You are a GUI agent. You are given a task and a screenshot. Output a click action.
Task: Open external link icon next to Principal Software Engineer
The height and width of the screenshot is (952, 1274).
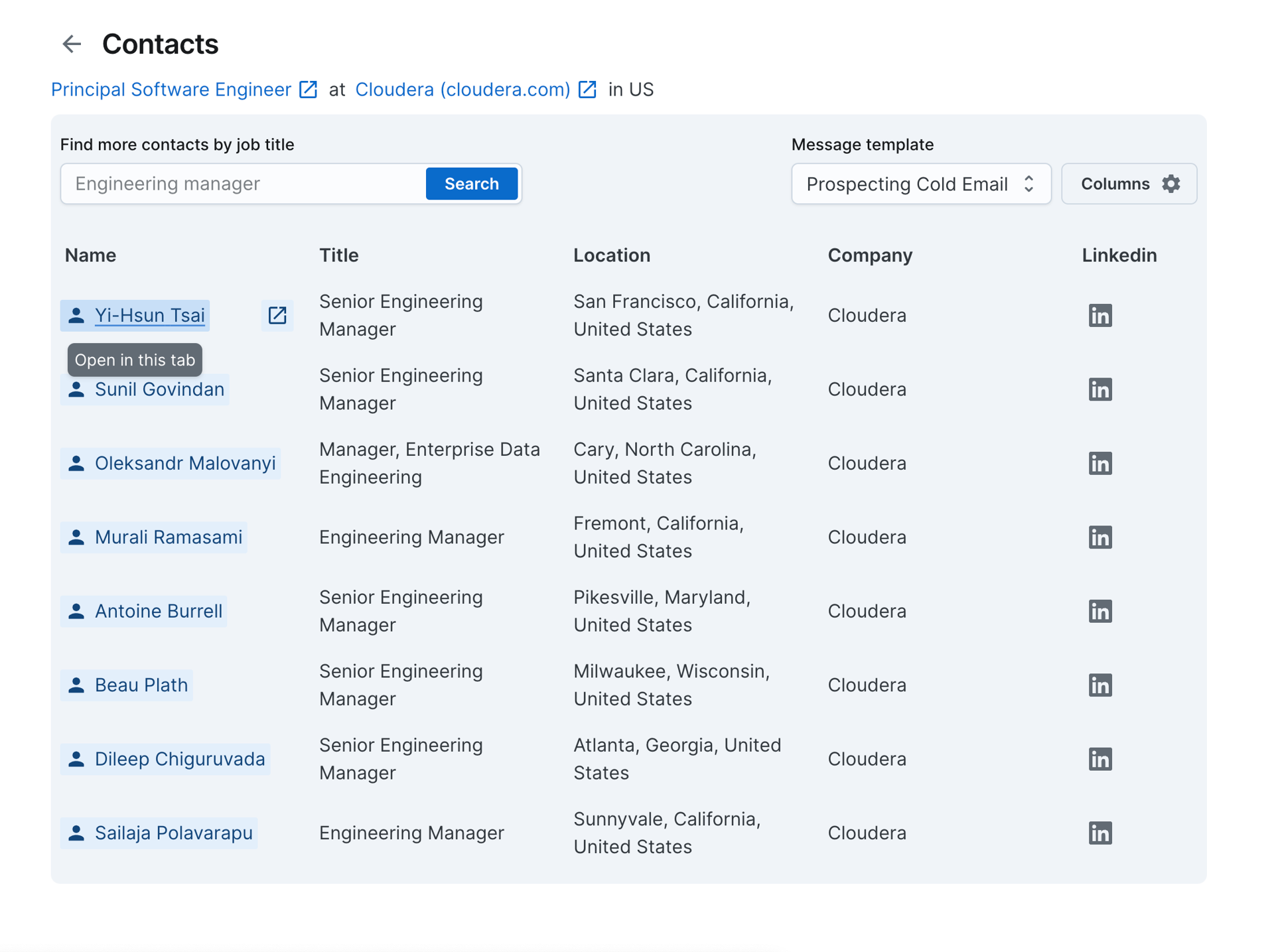coord(309,90)
